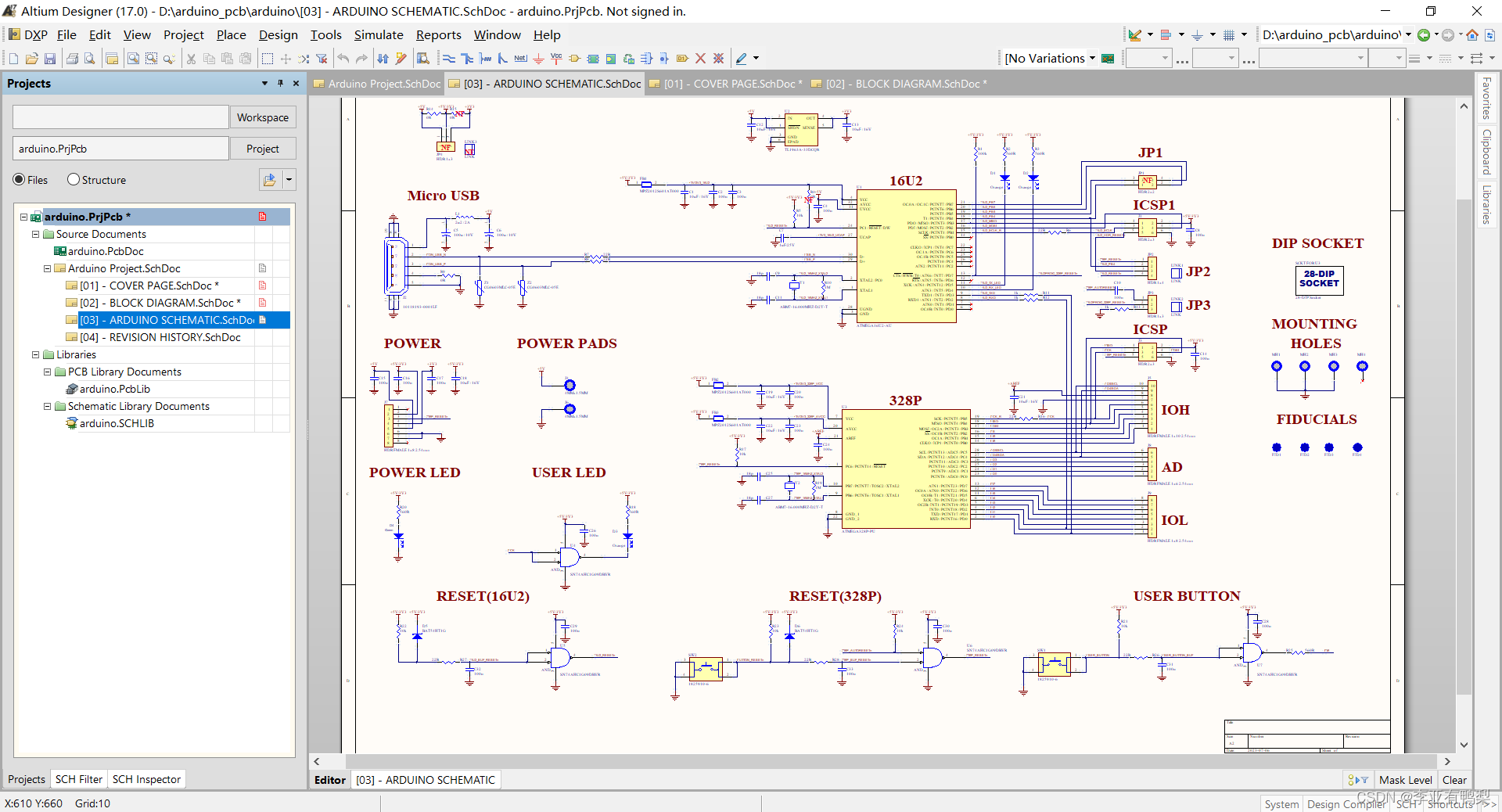Click the Undo arrow icon
The image size is (1502, 812).
point(343,59)
